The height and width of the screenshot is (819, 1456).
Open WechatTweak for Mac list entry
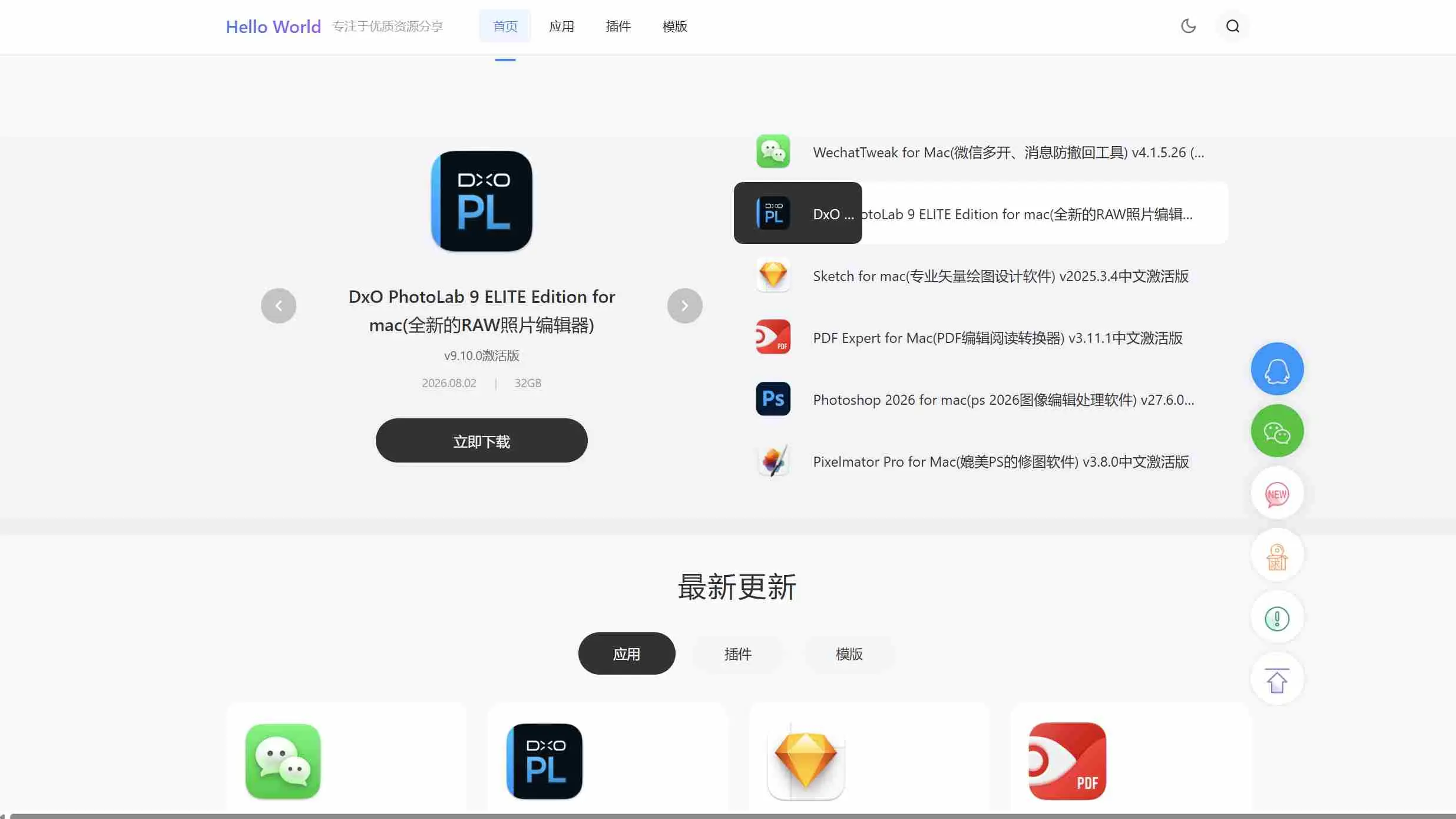(x=981, y=152)
